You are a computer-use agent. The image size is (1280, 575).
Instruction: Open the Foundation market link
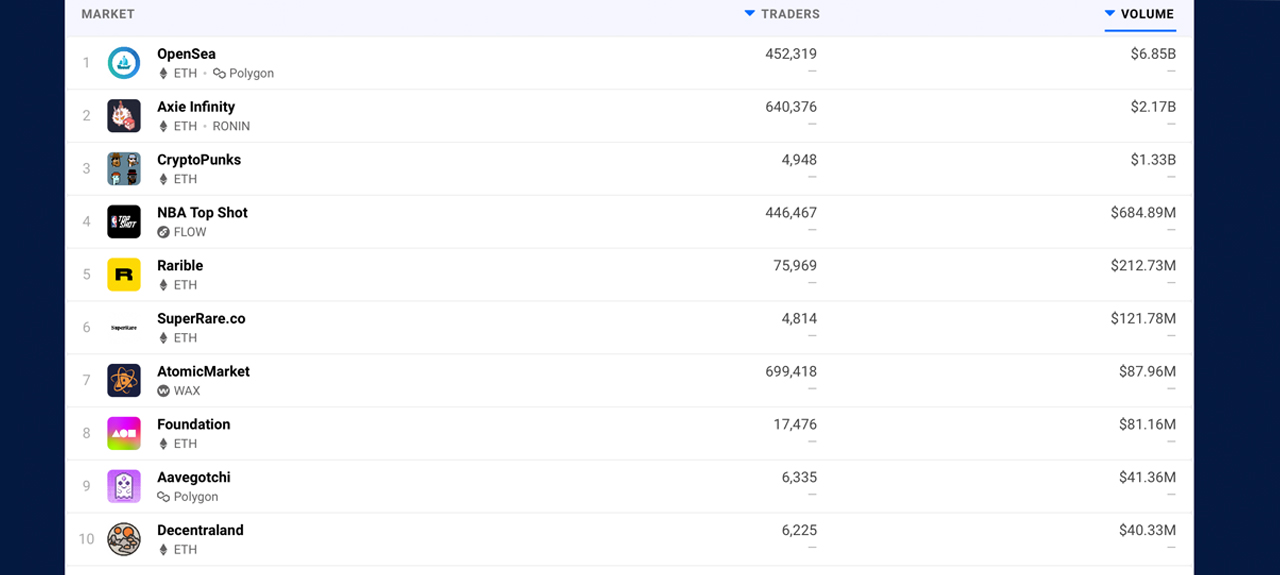tap(194, 425)
